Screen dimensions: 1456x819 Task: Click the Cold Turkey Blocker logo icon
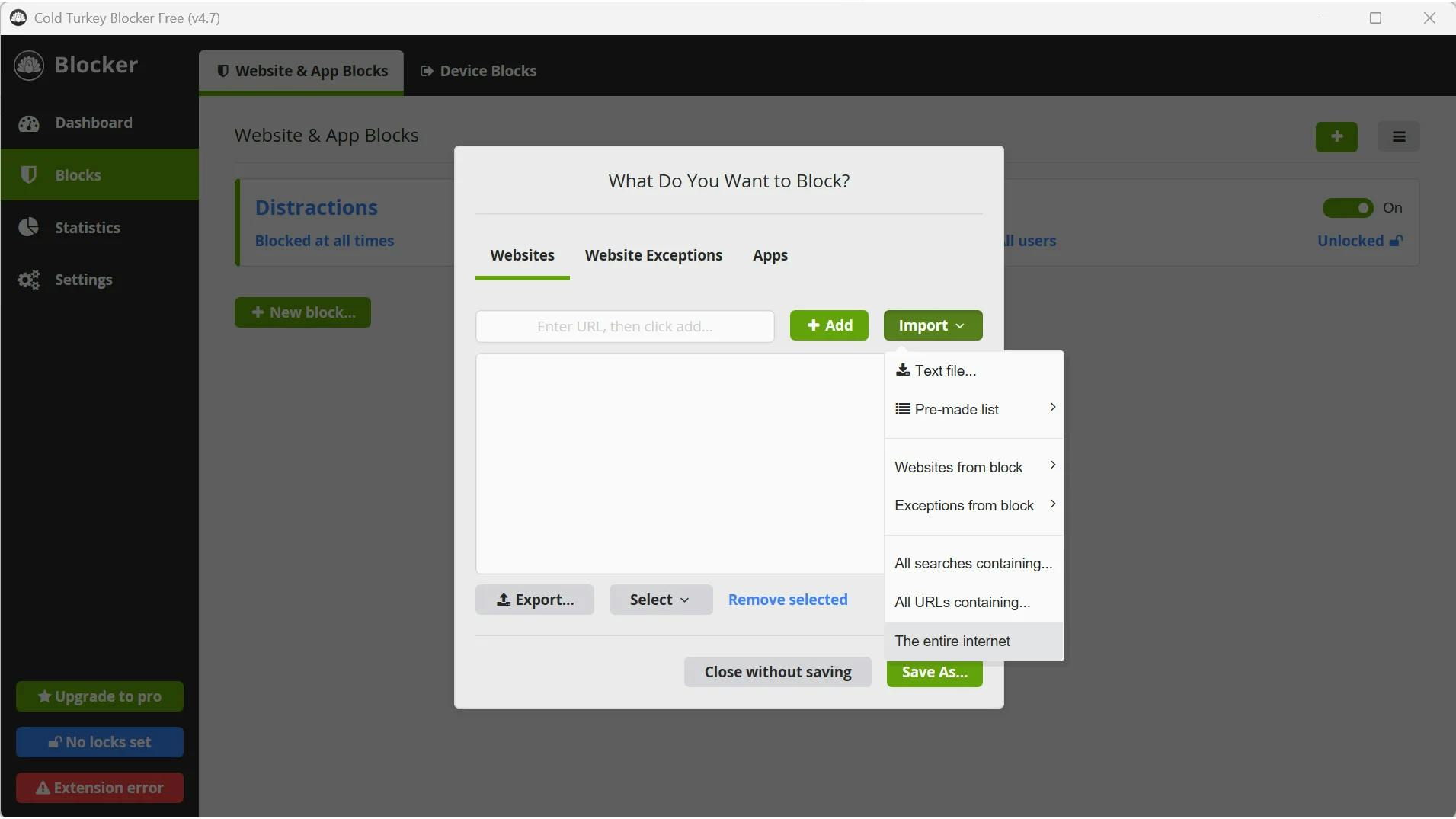coord(29,66)
